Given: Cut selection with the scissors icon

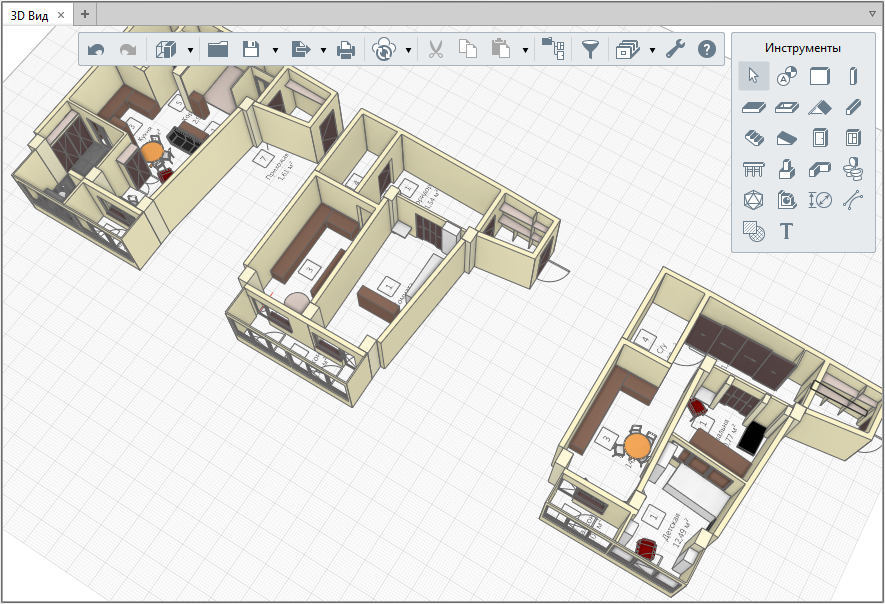Looking at the screenshot, I should pos(435,50).
